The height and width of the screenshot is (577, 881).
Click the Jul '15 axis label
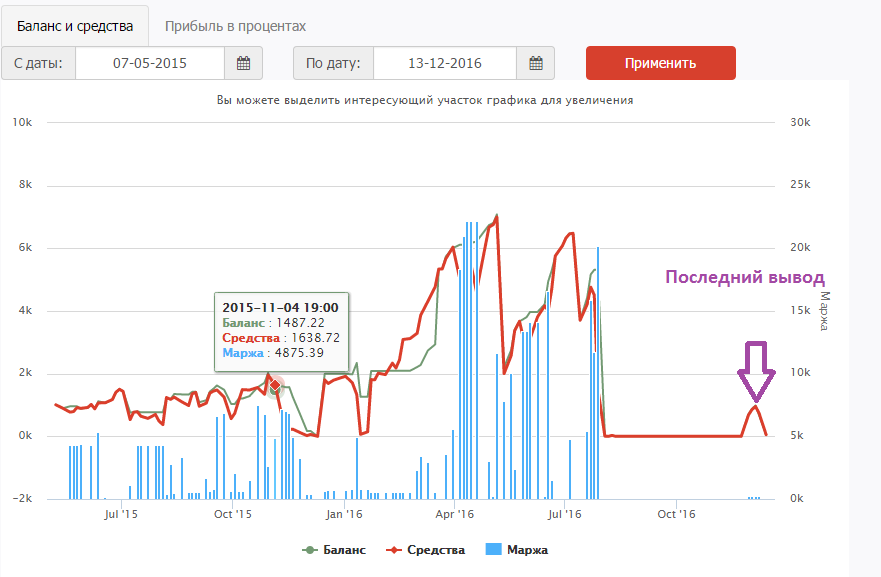(121, 514)
